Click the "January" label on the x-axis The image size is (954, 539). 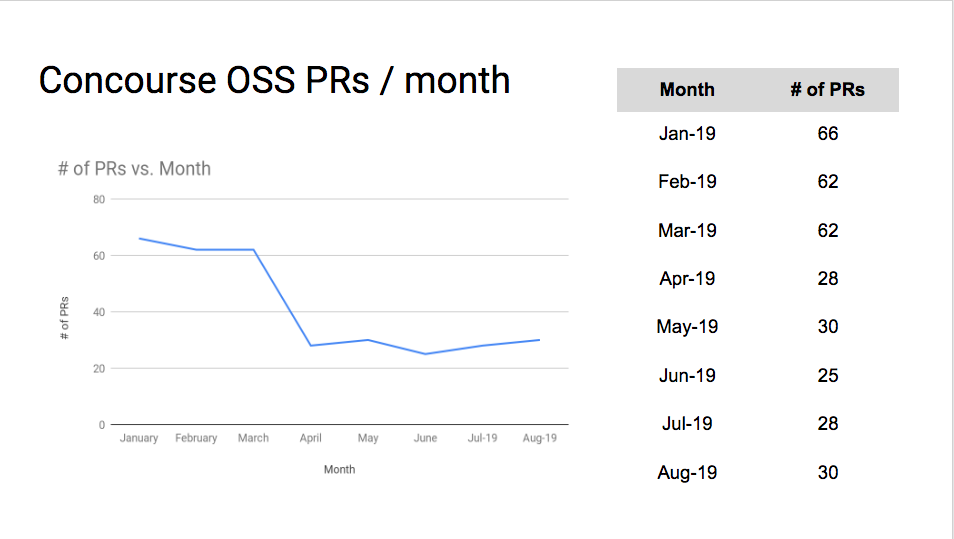139,438
